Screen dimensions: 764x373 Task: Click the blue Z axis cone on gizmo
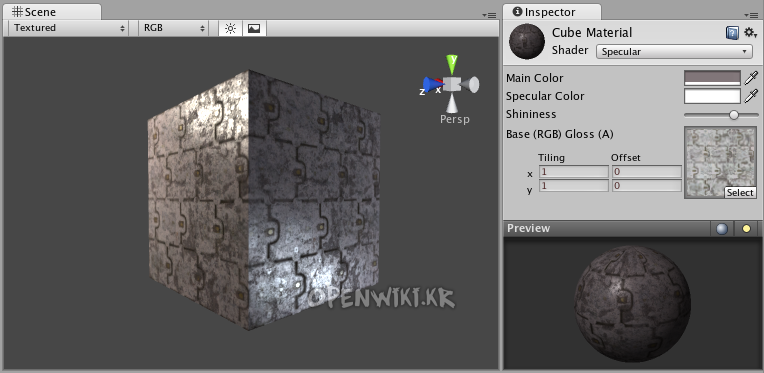pos(431,85)
